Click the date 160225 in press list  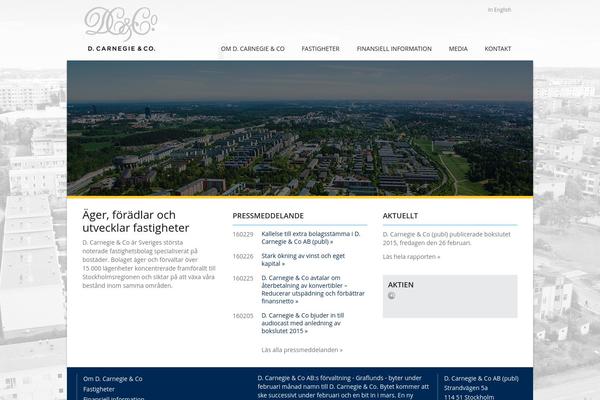(x=243, y=278)
